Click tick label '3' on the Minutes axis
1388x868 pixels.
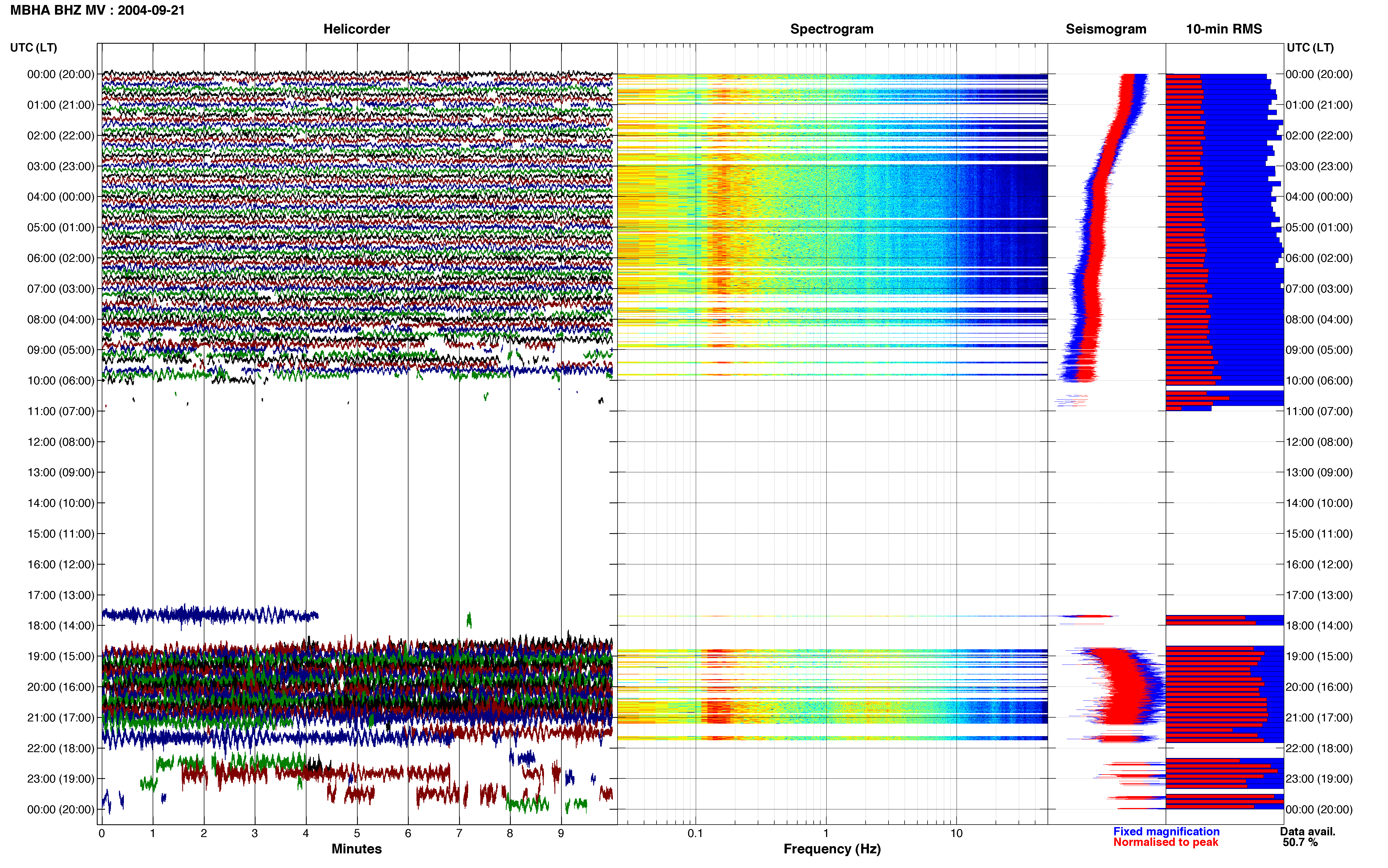click(x=255, y=833)
